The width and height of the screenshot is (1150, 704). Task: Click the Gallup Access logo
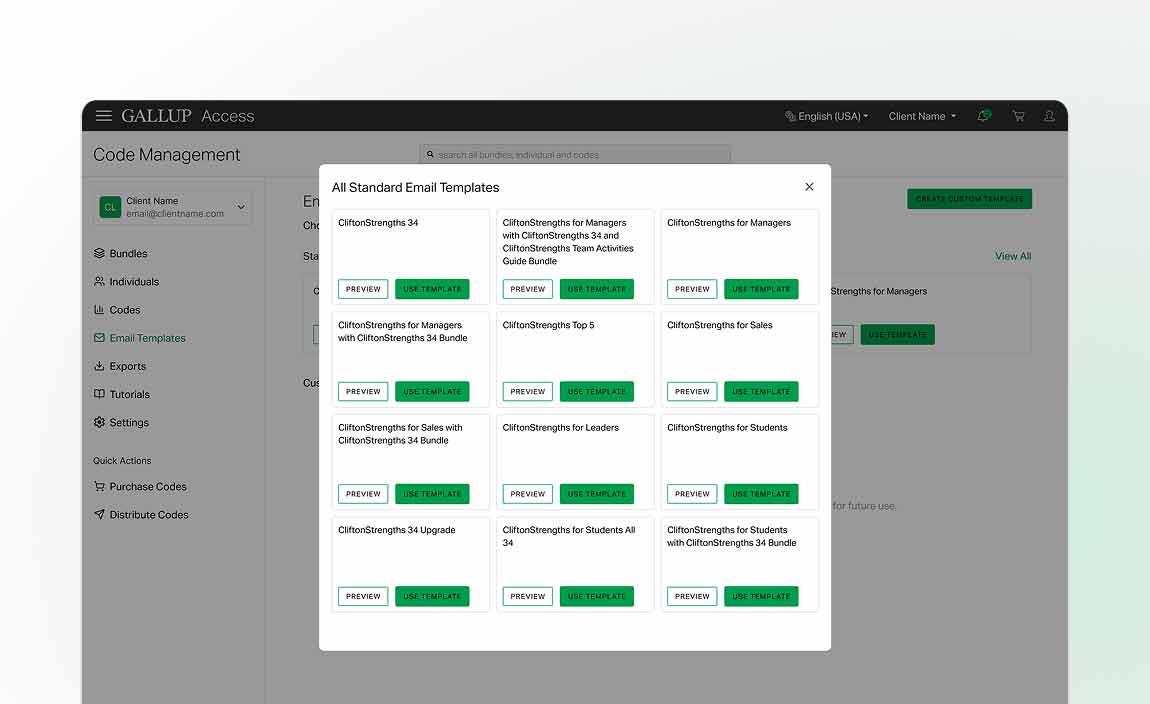click(x=188, y=116)
